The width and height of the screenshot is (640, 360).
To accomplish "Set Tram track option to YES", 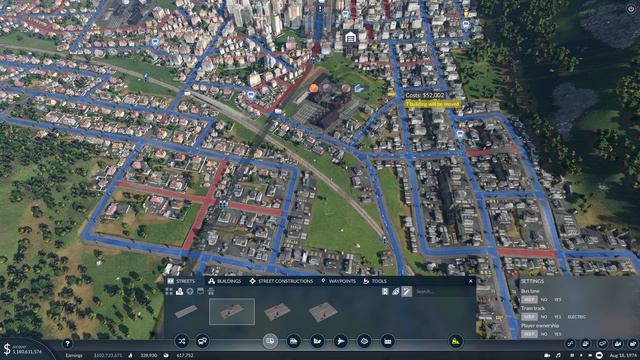I will tap(558, 317).
